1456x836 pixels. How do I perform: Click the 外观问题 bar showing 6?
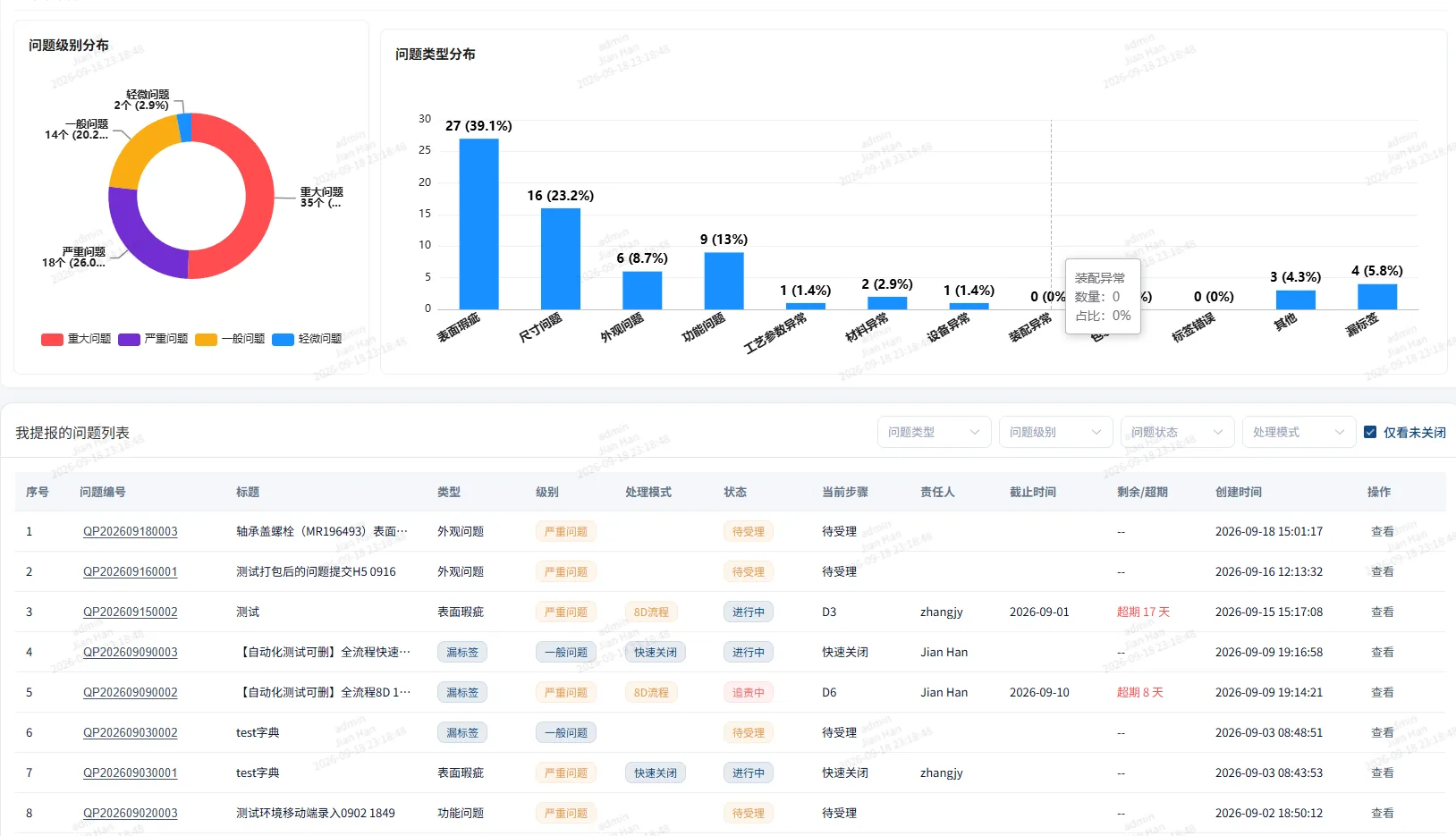coord(642,291)
